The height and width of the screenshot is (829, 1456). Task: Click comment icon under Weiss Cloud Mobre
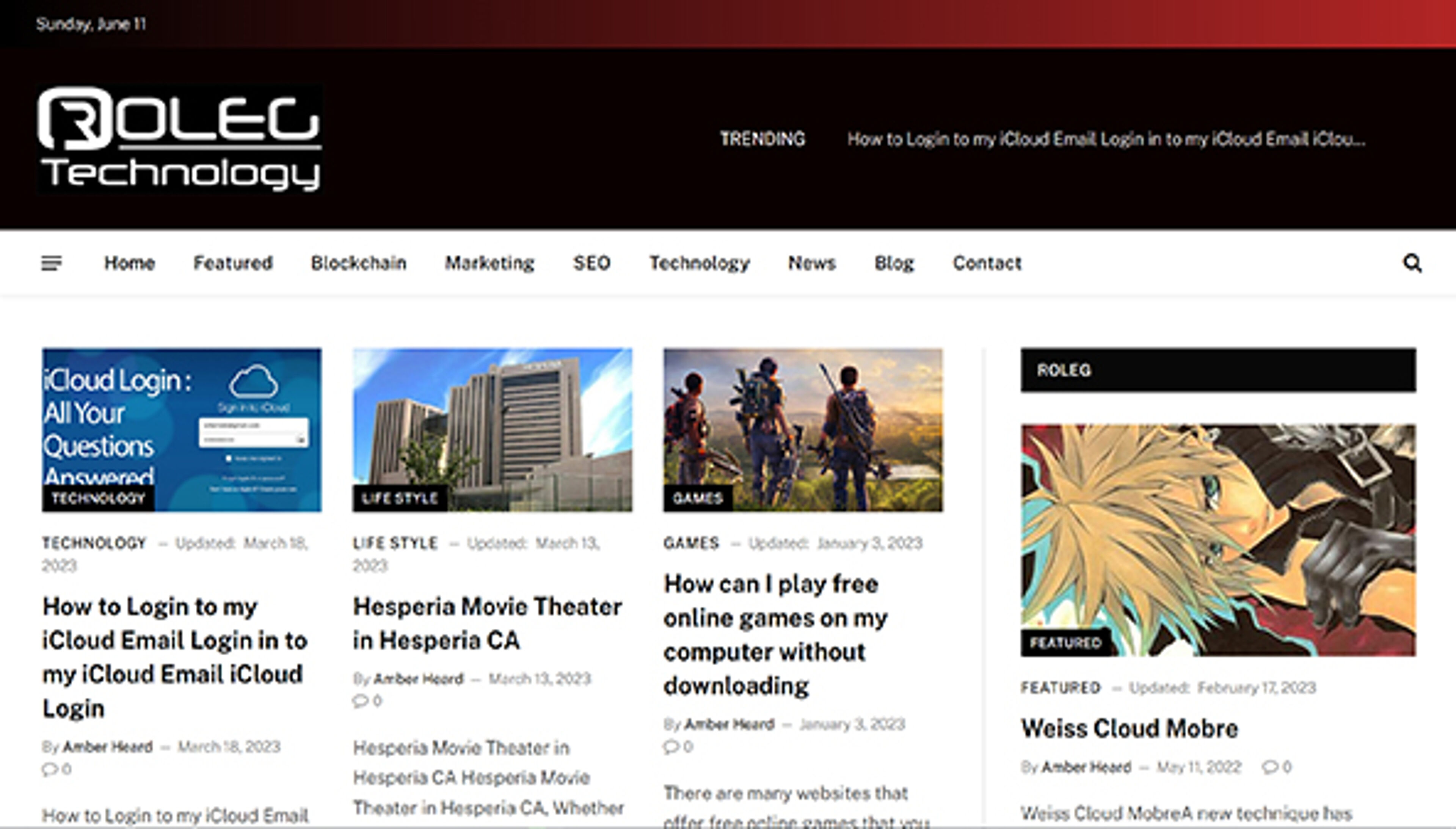(1270, 767)
